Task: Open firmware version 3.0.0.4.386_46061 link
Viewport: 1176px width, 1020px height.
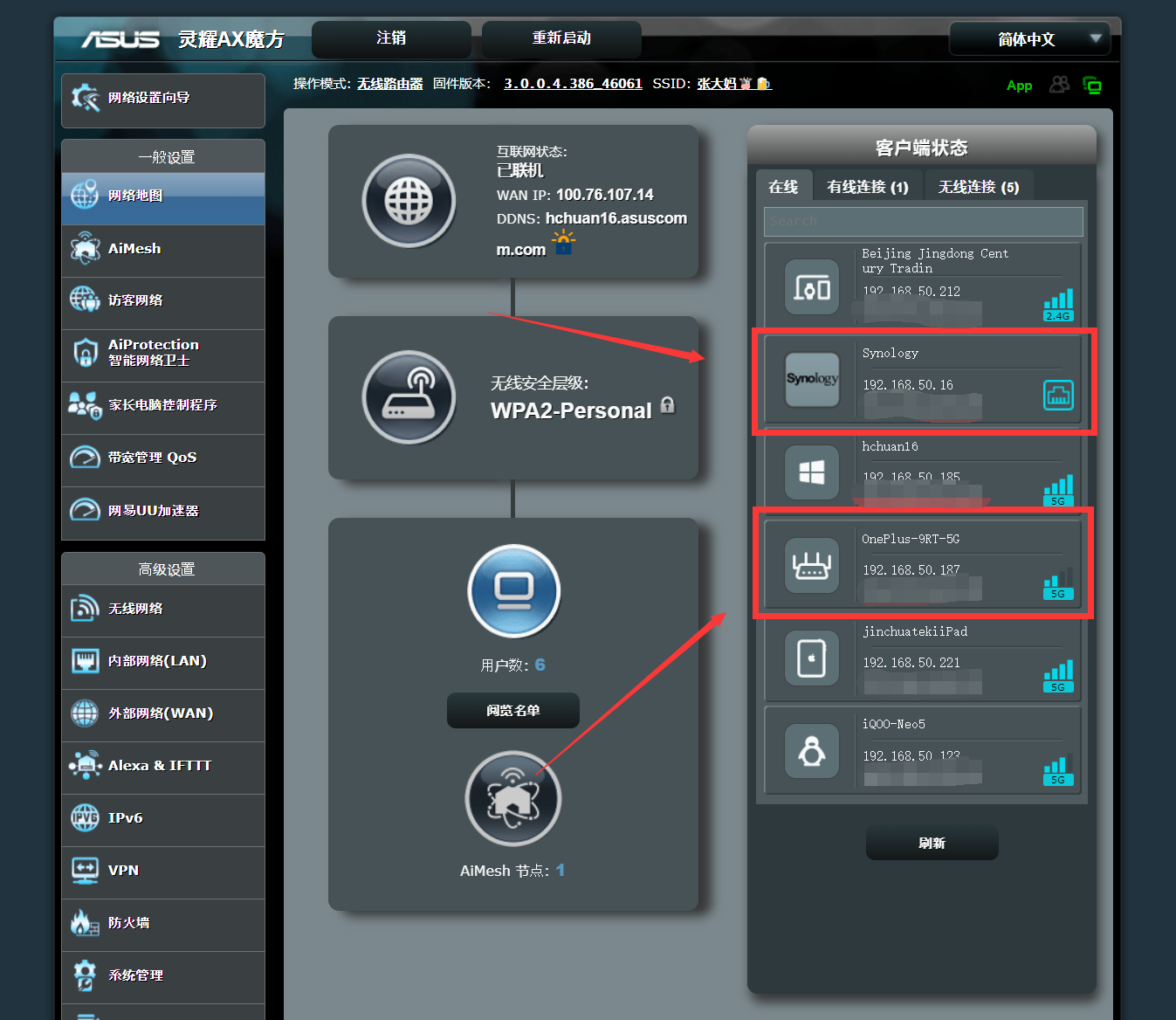Action: (x=573, y=84)
